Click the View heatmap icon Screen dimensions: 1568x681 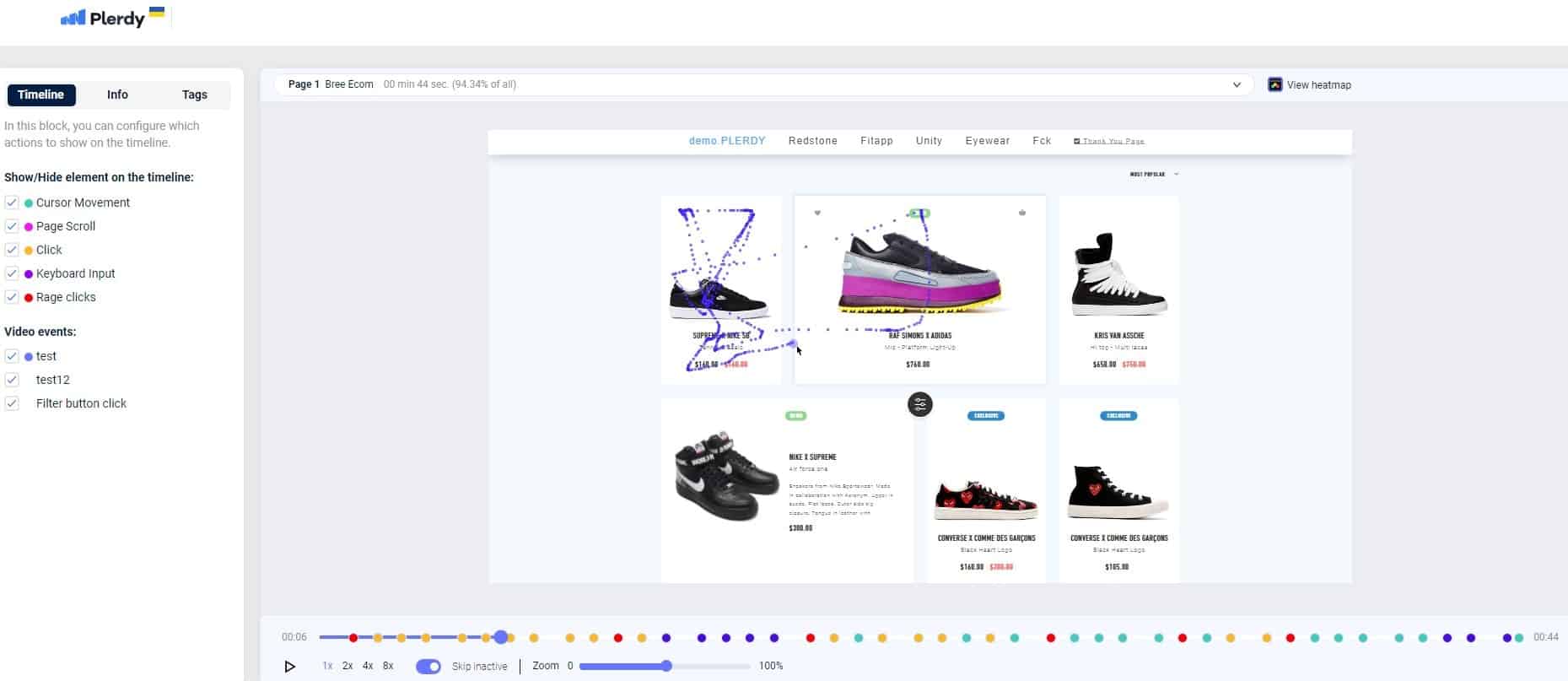1274,84
